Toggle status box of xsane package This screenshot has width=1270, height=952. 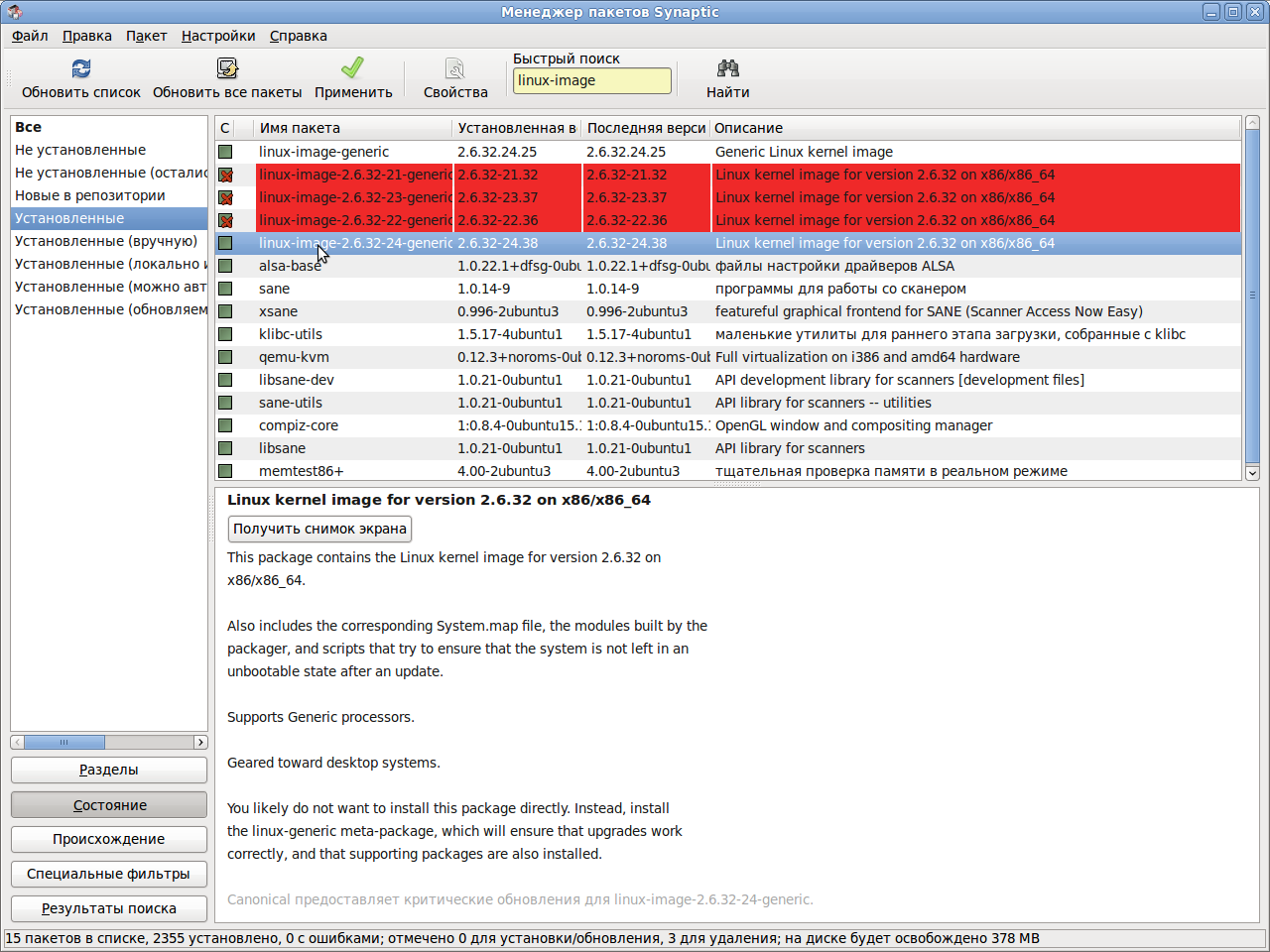(225, 311)
